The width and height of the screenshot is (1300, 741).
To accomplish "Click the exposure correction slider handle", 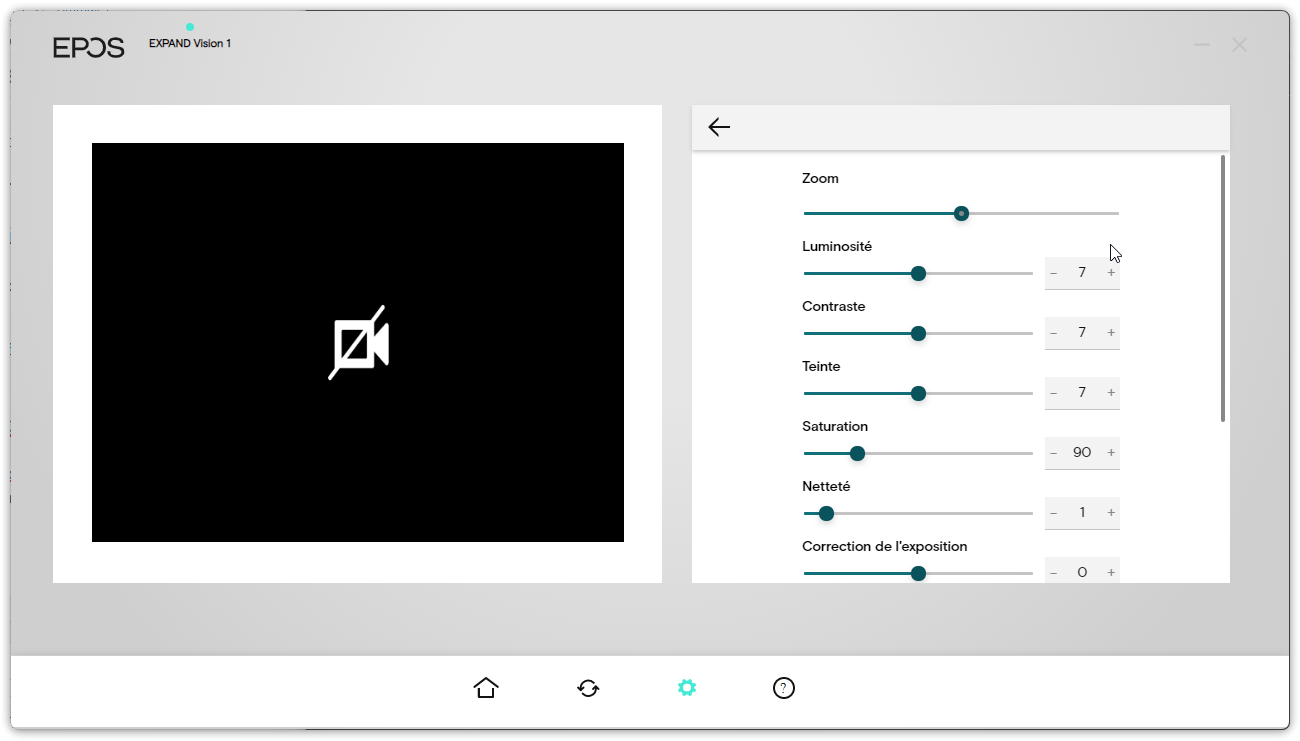I will point(918,573).
